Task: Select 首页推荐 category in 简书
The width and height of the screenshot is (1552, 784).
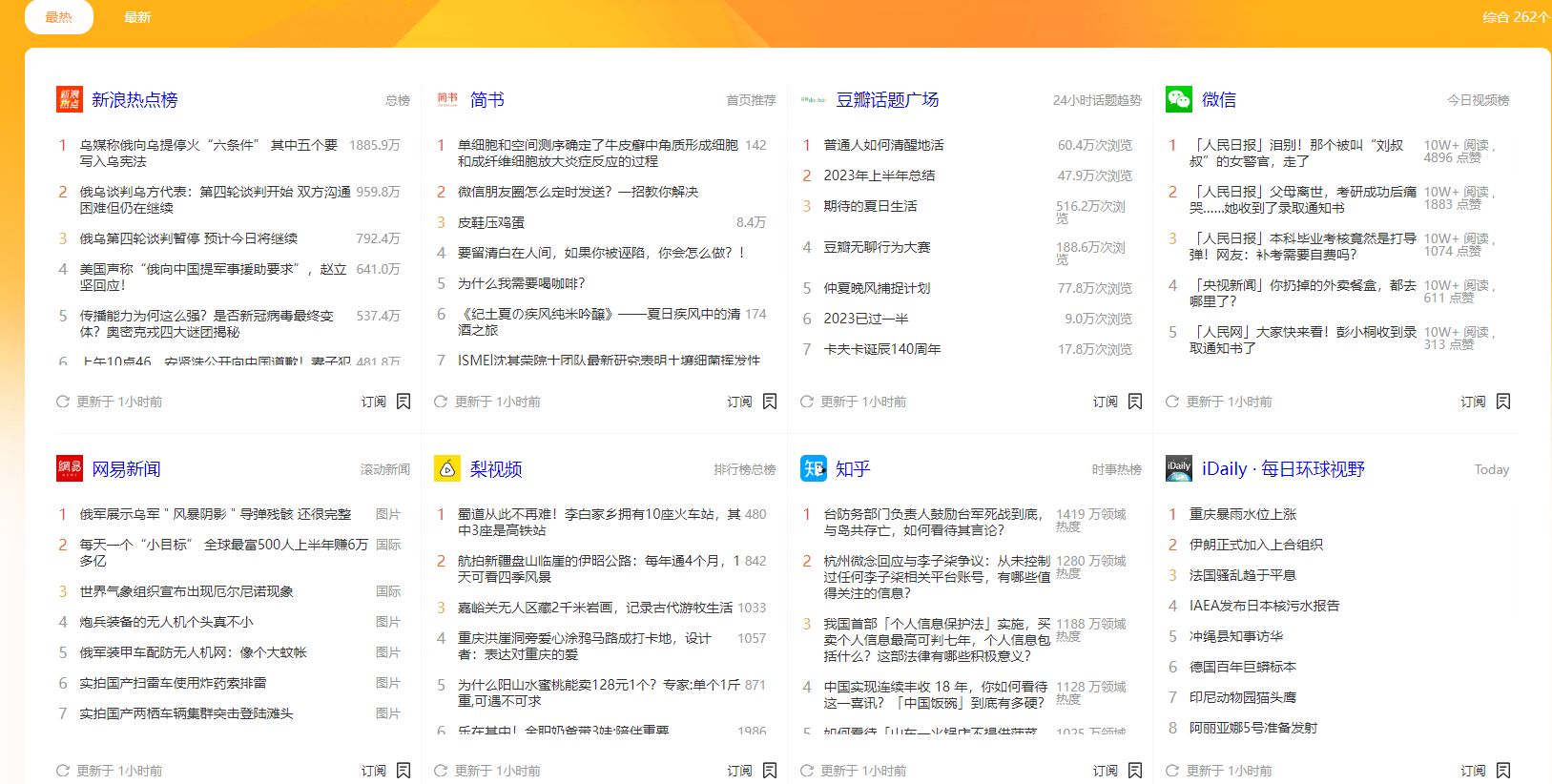Action: click(x=752, y=100)
